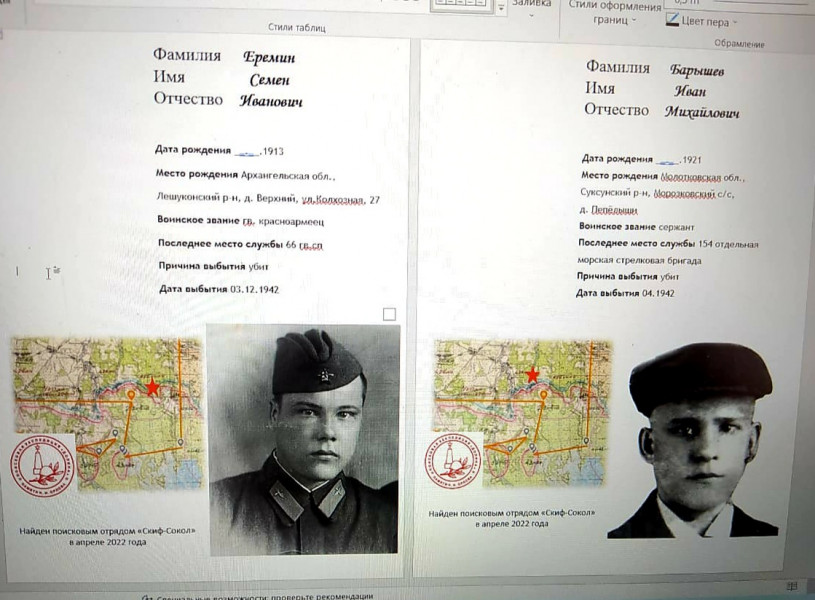Click the accessibility check icon in status bar
The height and width of the screenshot is (600, 815).
pos(148,597)
